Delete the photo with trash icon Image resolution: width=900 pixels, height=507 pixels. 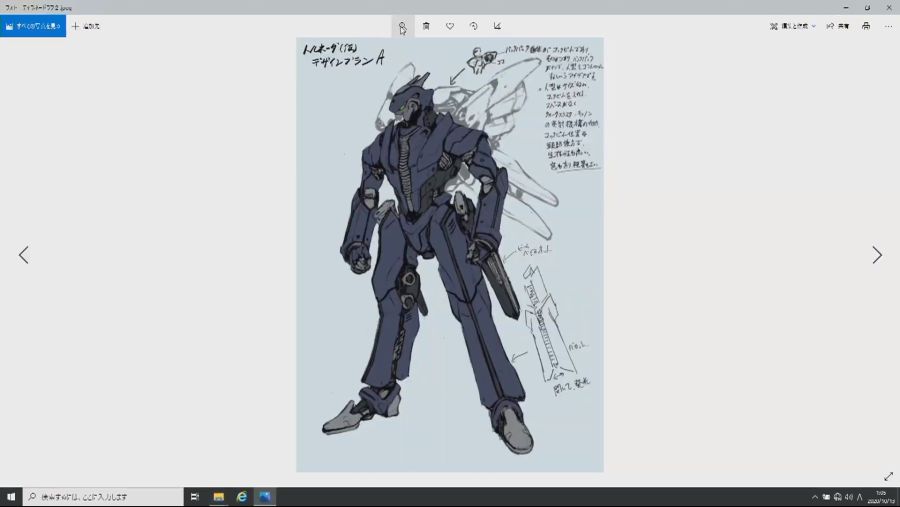click(426, 26)
